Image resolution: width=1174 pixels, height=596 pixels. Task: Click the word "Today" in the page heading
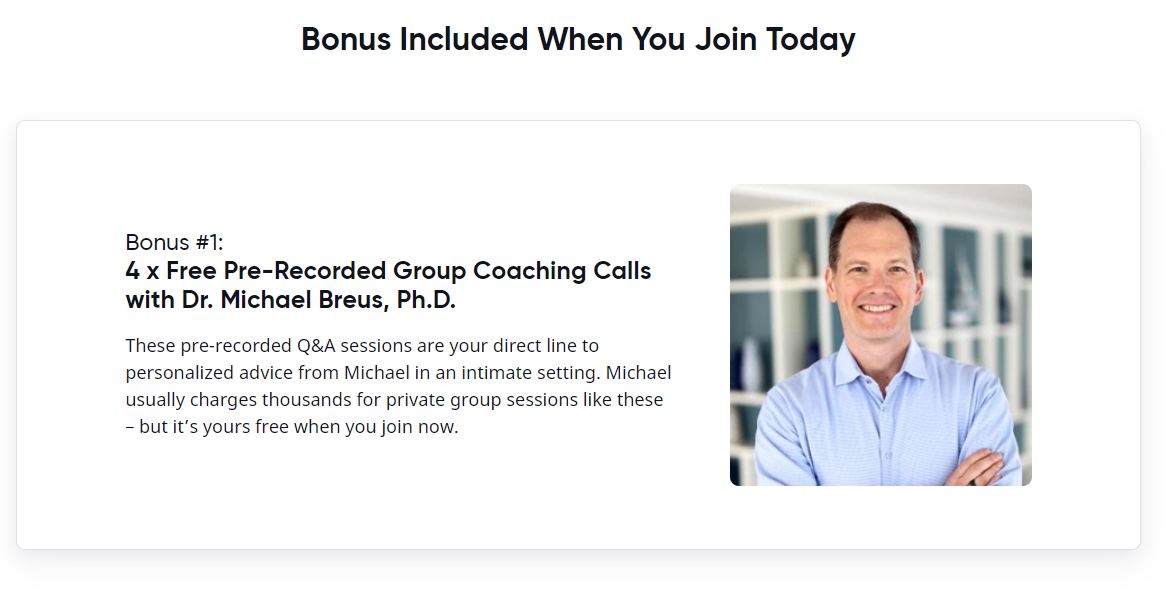pos(810,40)
